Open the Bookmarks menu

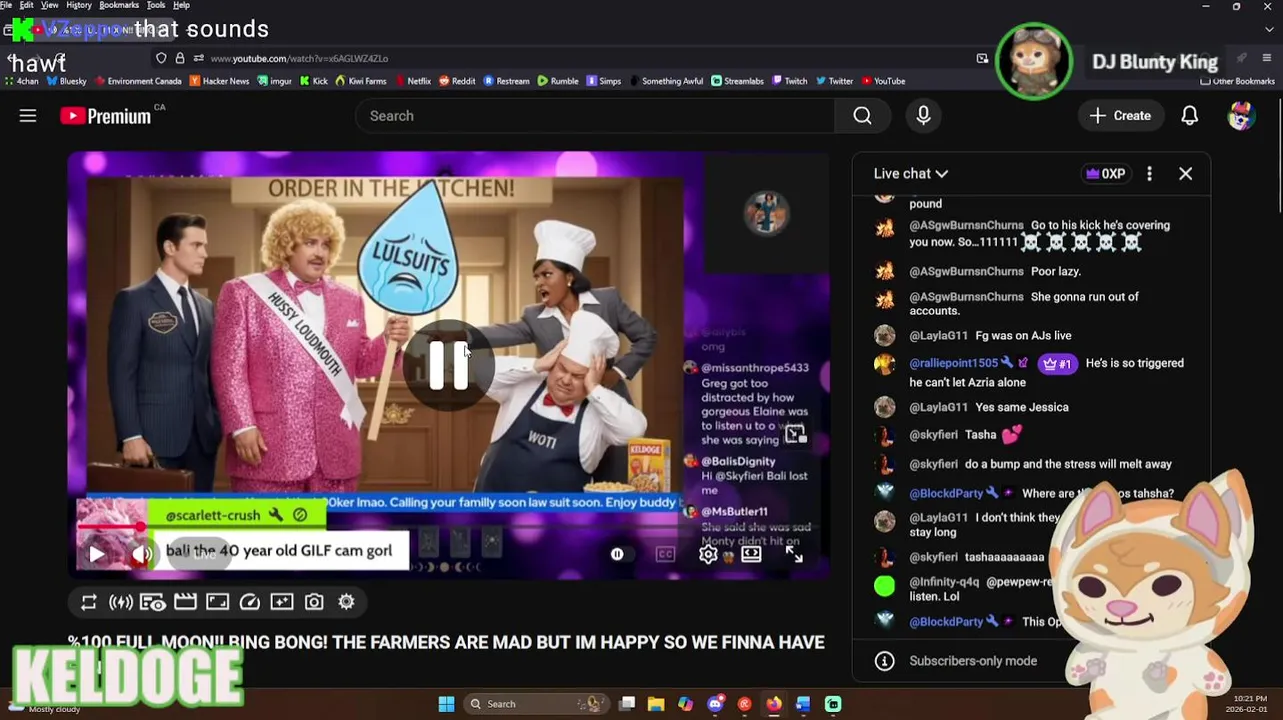pyautogui.click(x=119, y=5)
